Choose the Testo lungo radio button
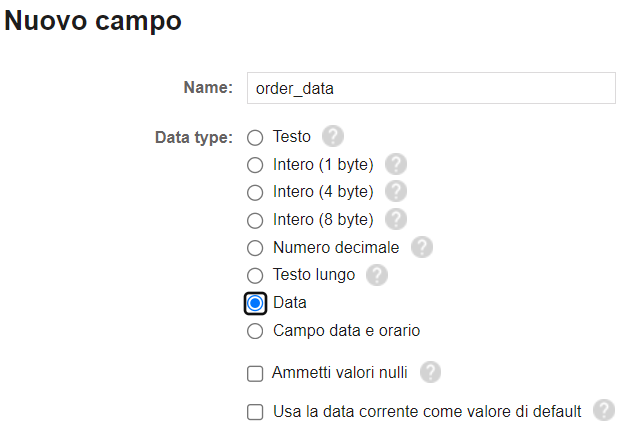The height and width of the screenshot is (434, 630). point(255,275)
